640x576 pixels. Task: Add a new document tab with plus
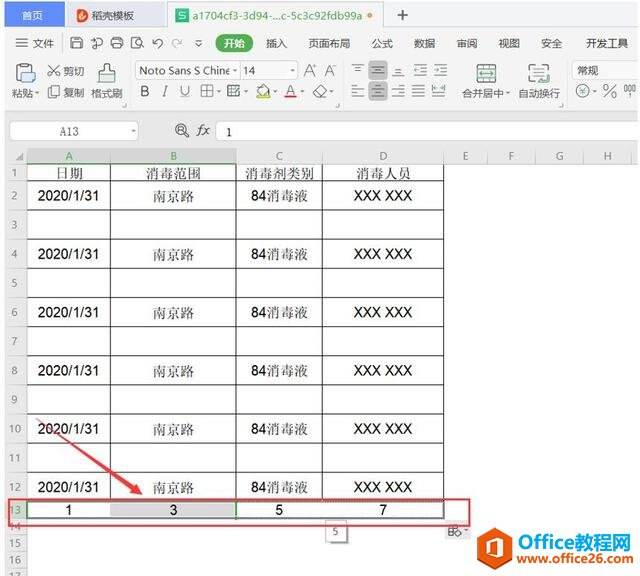click(x=402, y=15)
